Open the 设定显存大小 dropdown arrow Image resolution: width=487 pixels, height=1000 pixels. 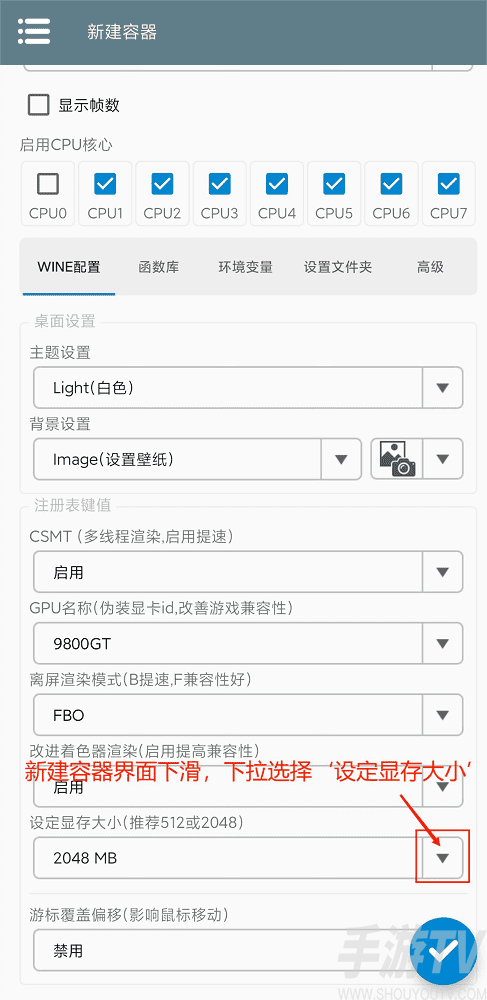[442, 858]
